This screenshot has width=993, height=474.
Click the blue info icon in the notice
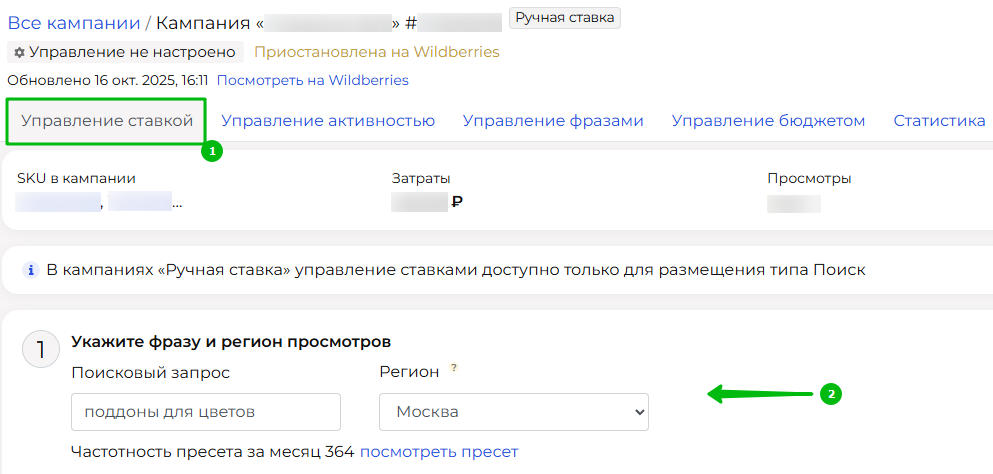pos(31,270)
